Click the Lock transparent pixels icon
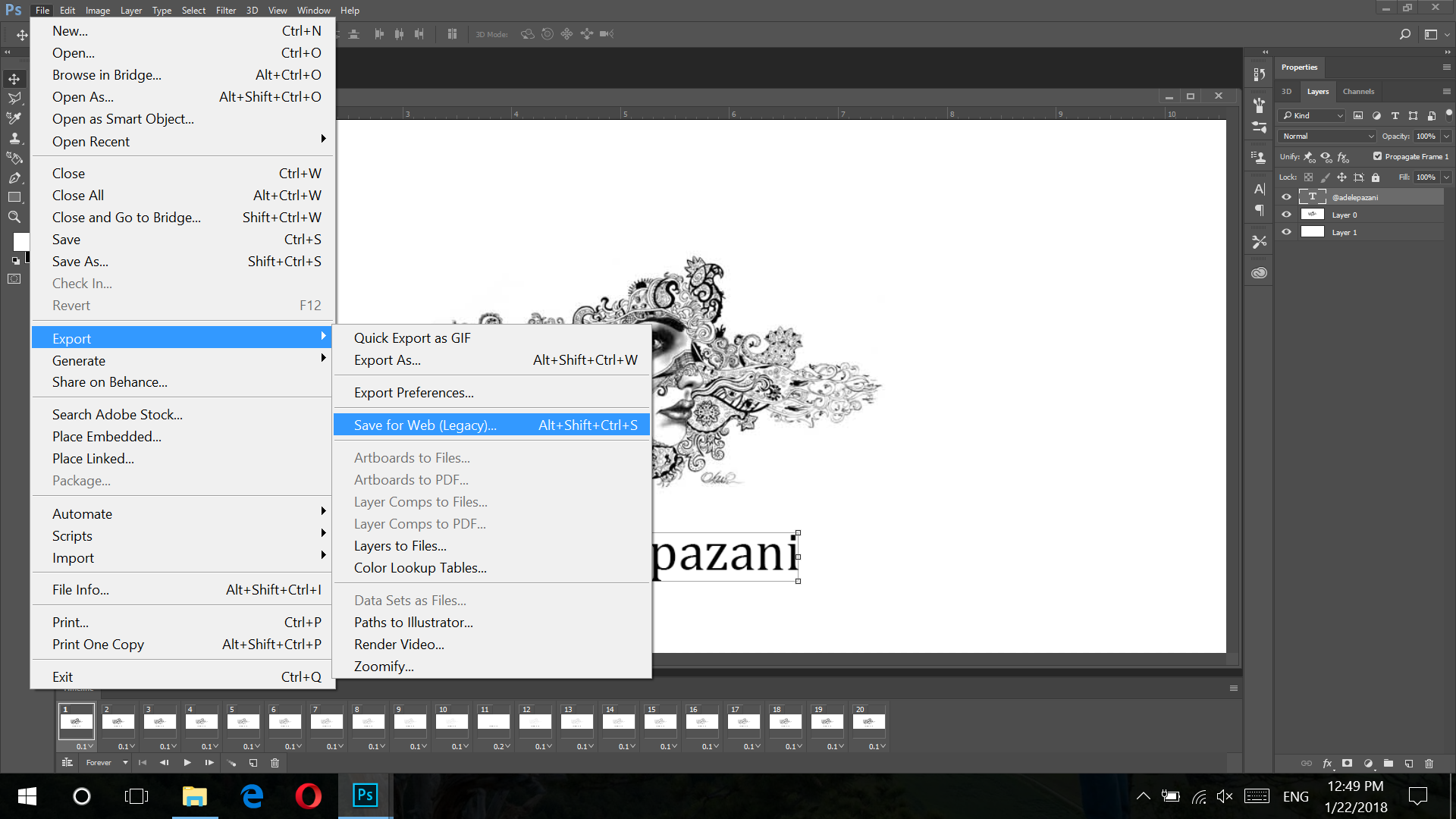The image size is (1456, 819). [x=1309, y=177]
